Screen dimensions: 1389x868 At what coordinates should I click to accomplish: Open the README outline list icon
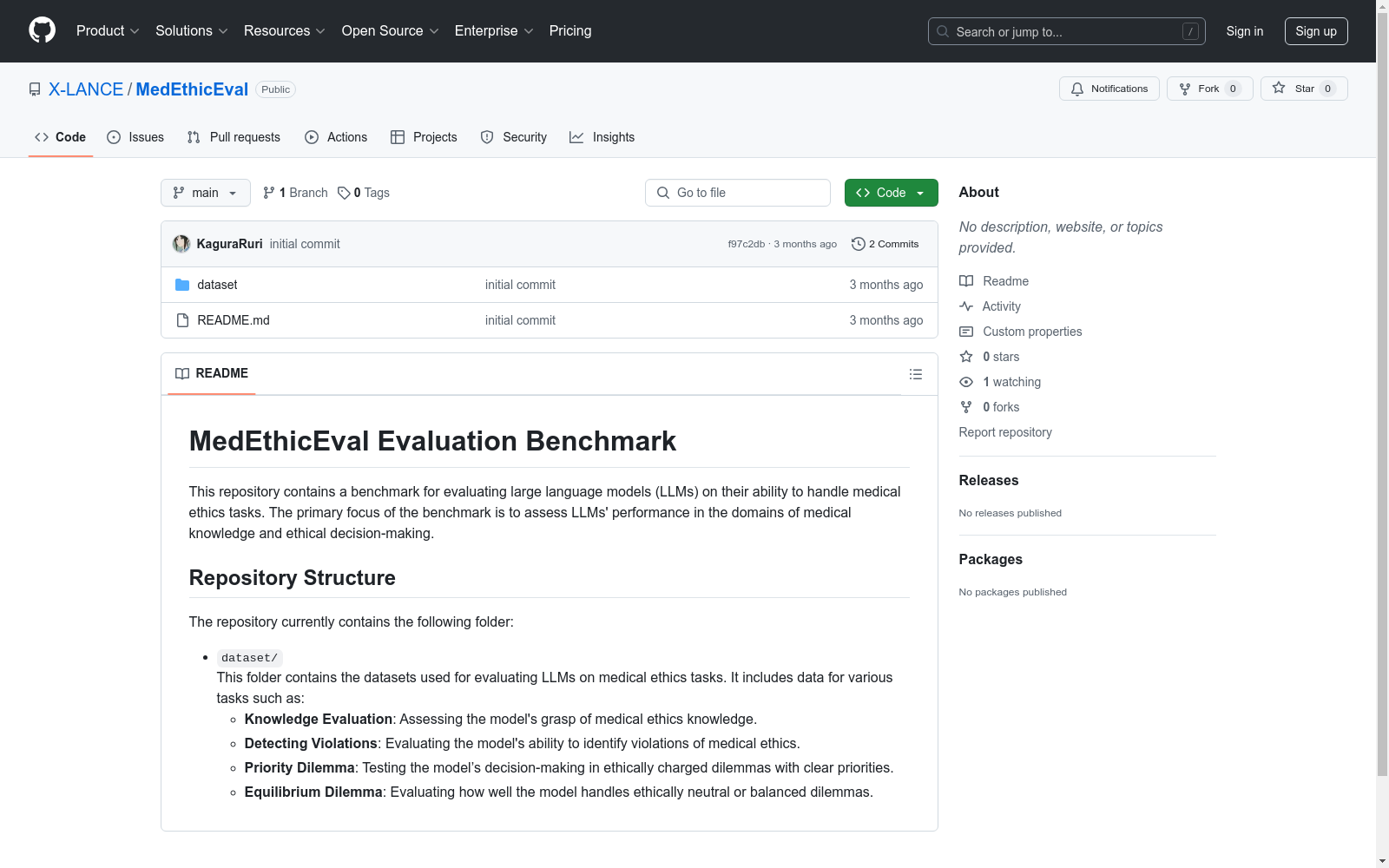[916, 374]
